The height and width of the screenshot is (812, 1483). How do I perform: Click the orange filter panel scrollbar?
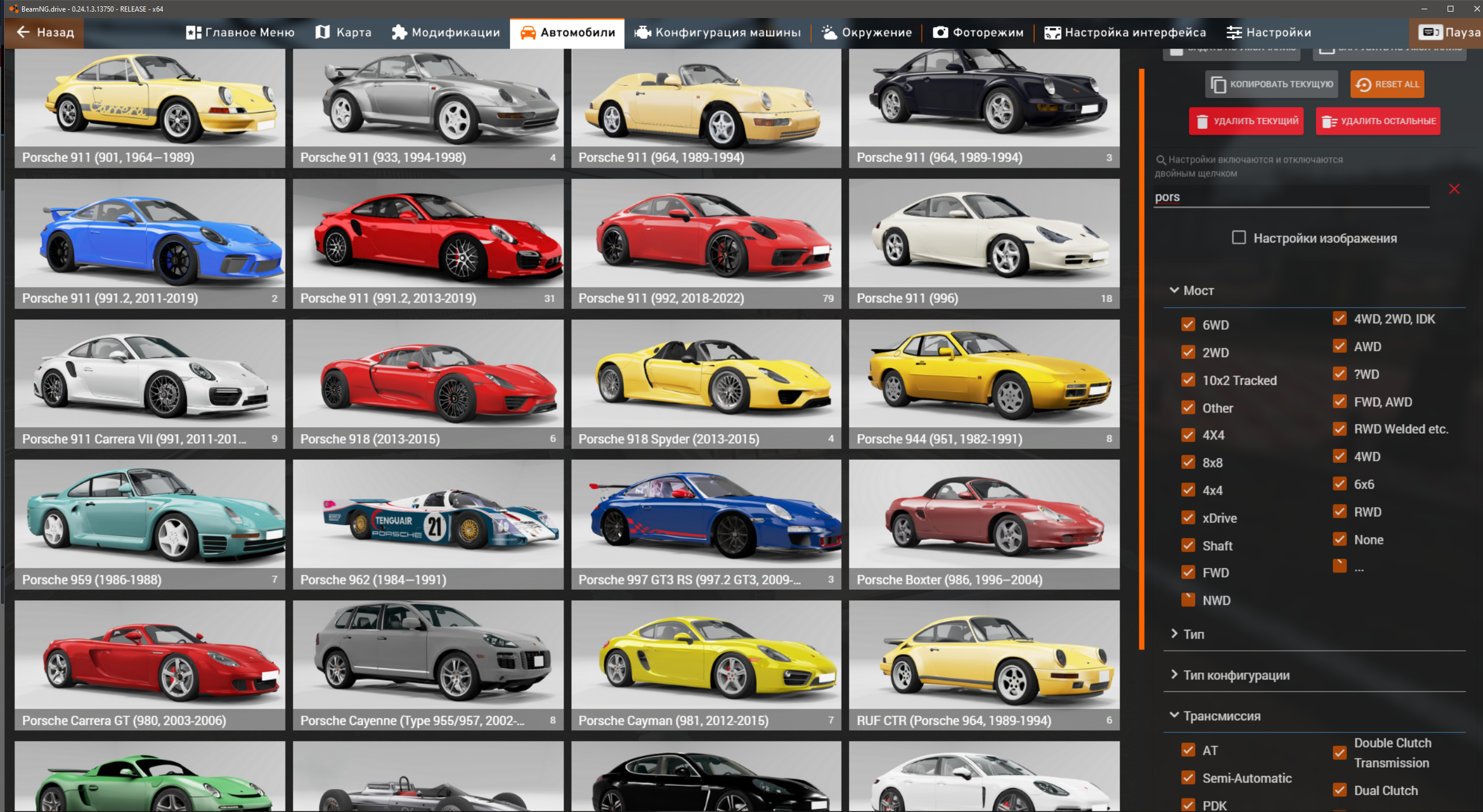(1141, 359)
